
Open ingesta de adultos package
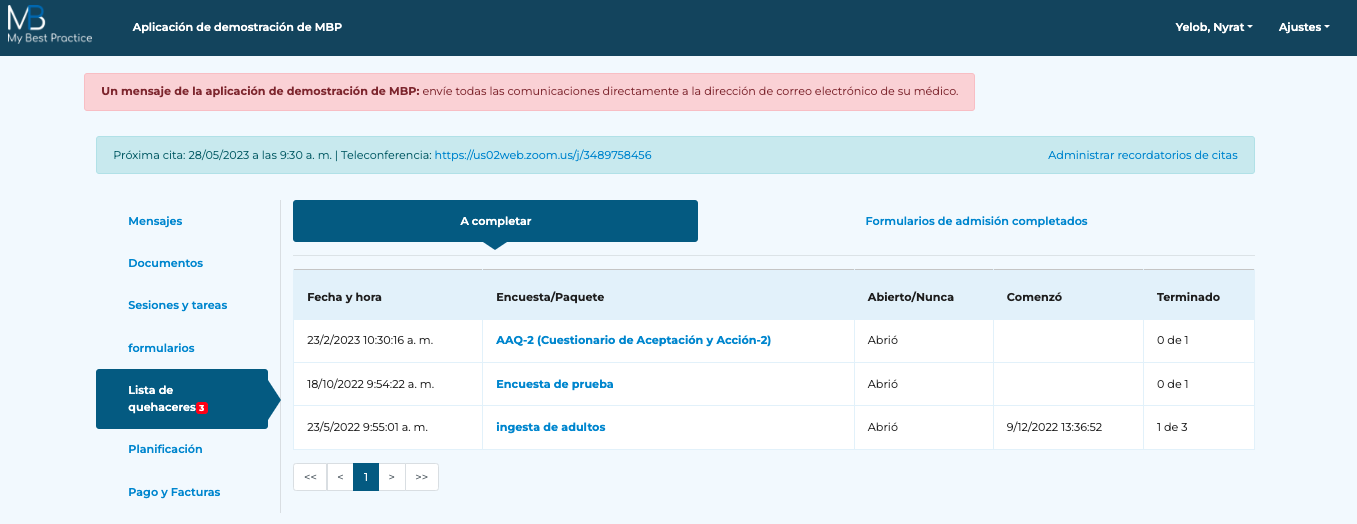coord(550,427)
